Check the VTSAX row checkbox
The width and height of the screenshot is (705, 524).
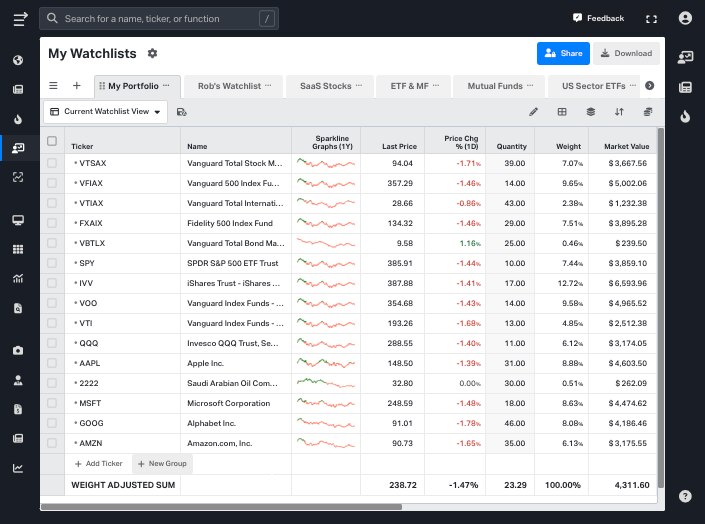point(52,163)
